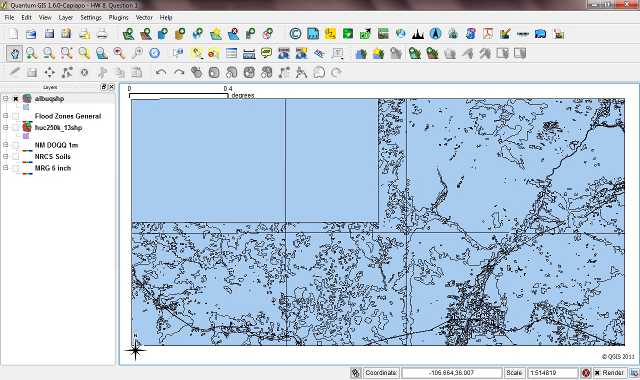
Task: Click the Scale input field
Action: [552, 373]
